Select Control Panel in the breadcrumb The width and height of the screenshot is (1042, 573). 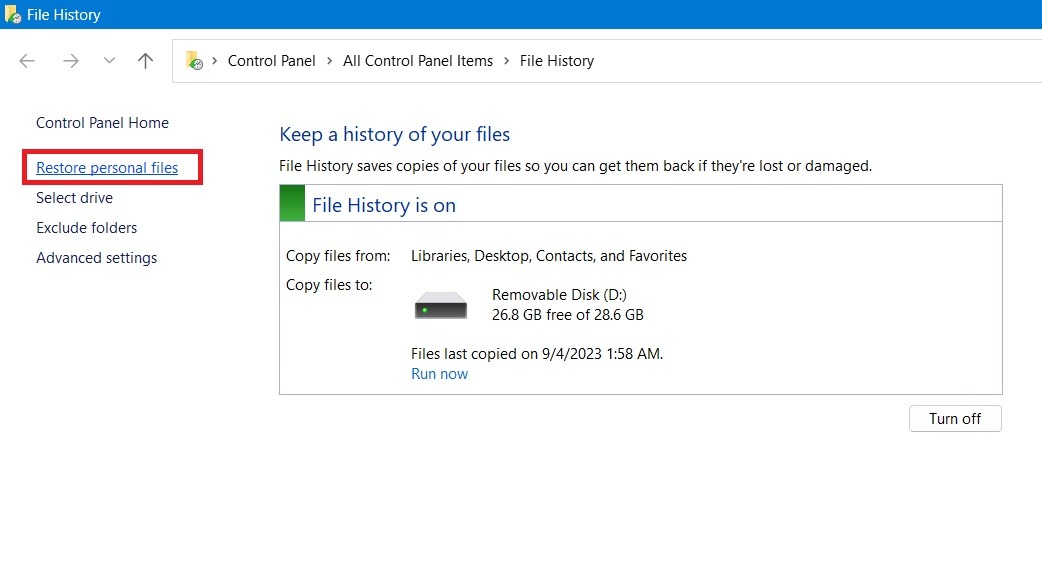click(271, 61)
